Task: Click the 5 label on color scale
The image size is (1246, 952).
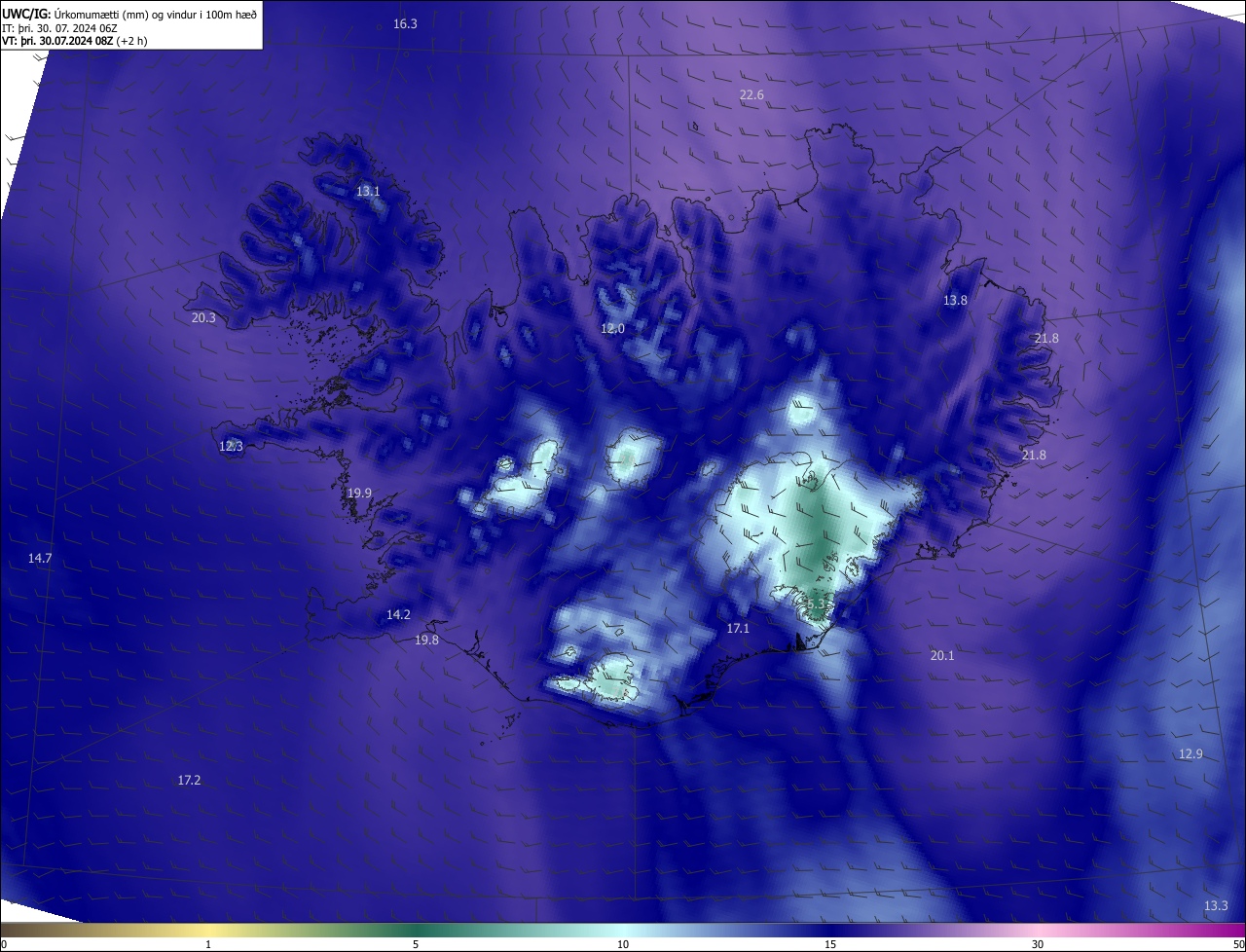Action: (416, 944)
